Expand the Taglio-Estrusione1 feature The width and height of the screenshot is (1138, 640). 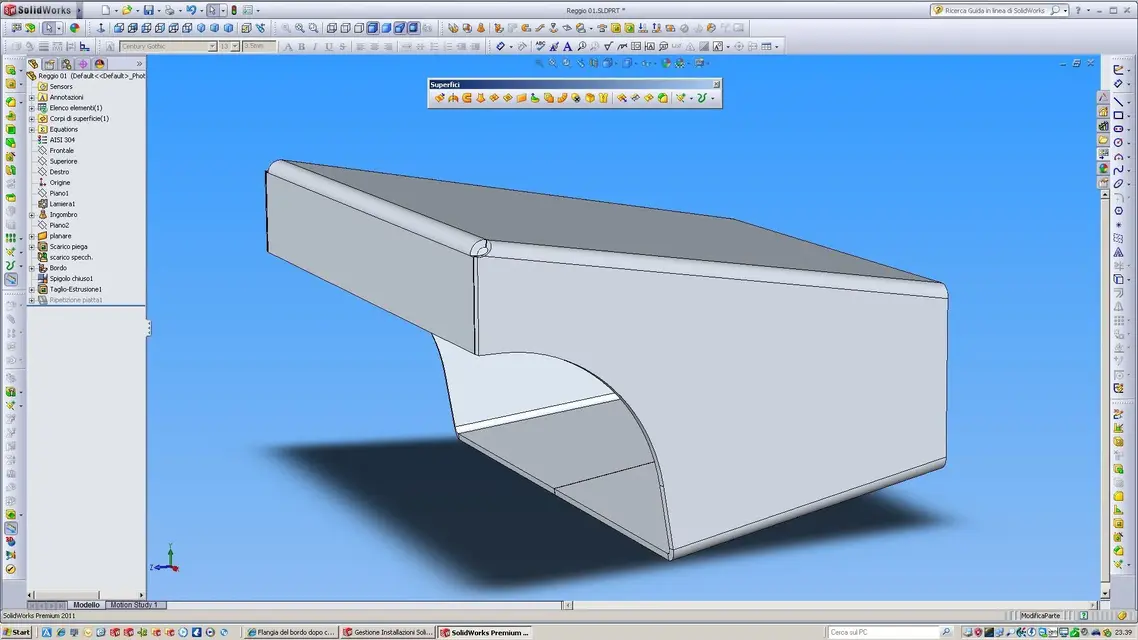coord(32,290)
